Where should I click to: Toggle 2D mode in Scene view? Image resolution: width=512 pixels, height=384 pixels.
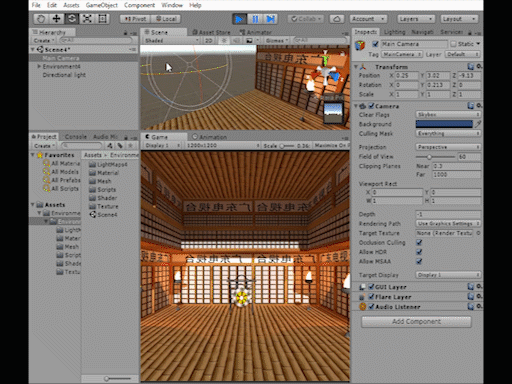pos(209,40)
